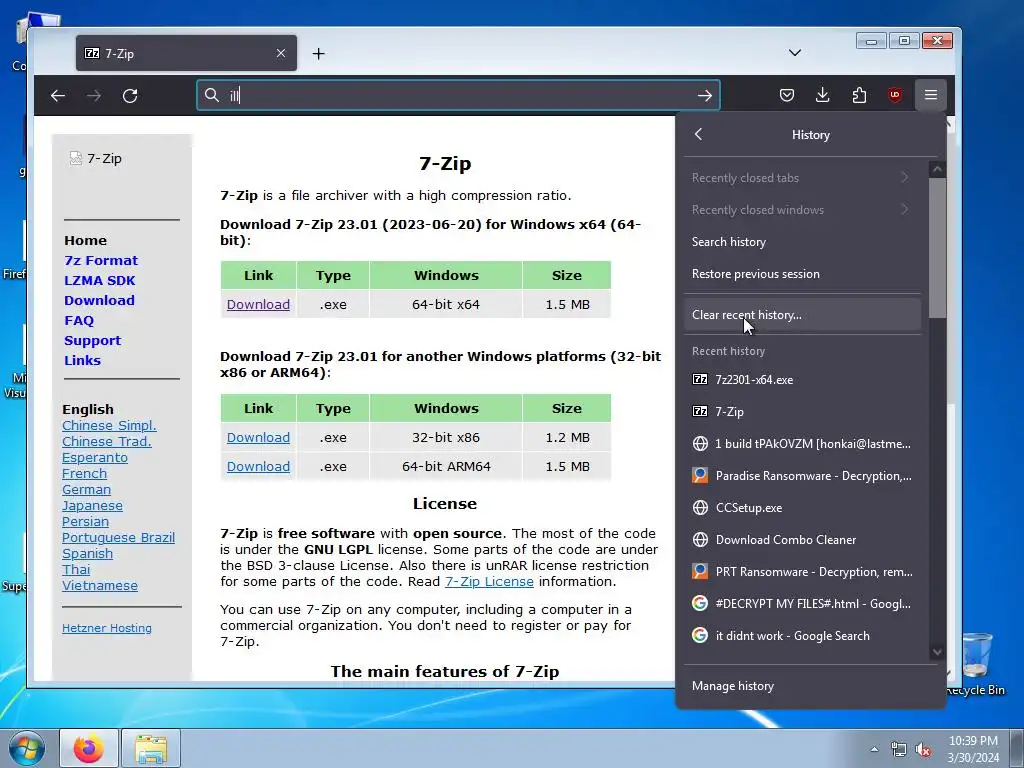Open Manage history
Image resolution: width=1024 pixels, height=768 pixels.
pos(810,686)
